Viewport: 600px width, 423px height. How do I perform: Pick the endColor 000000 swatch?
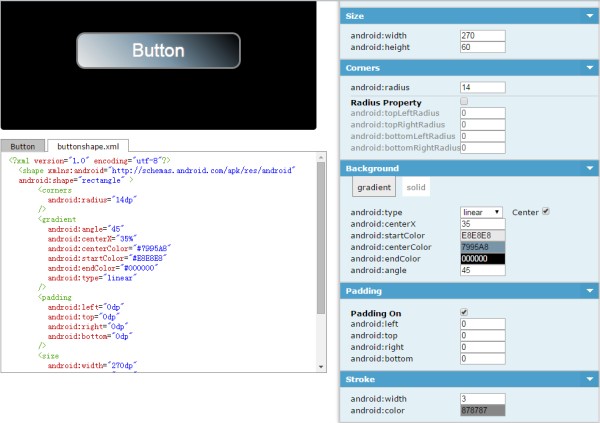(x=483, y=258)
